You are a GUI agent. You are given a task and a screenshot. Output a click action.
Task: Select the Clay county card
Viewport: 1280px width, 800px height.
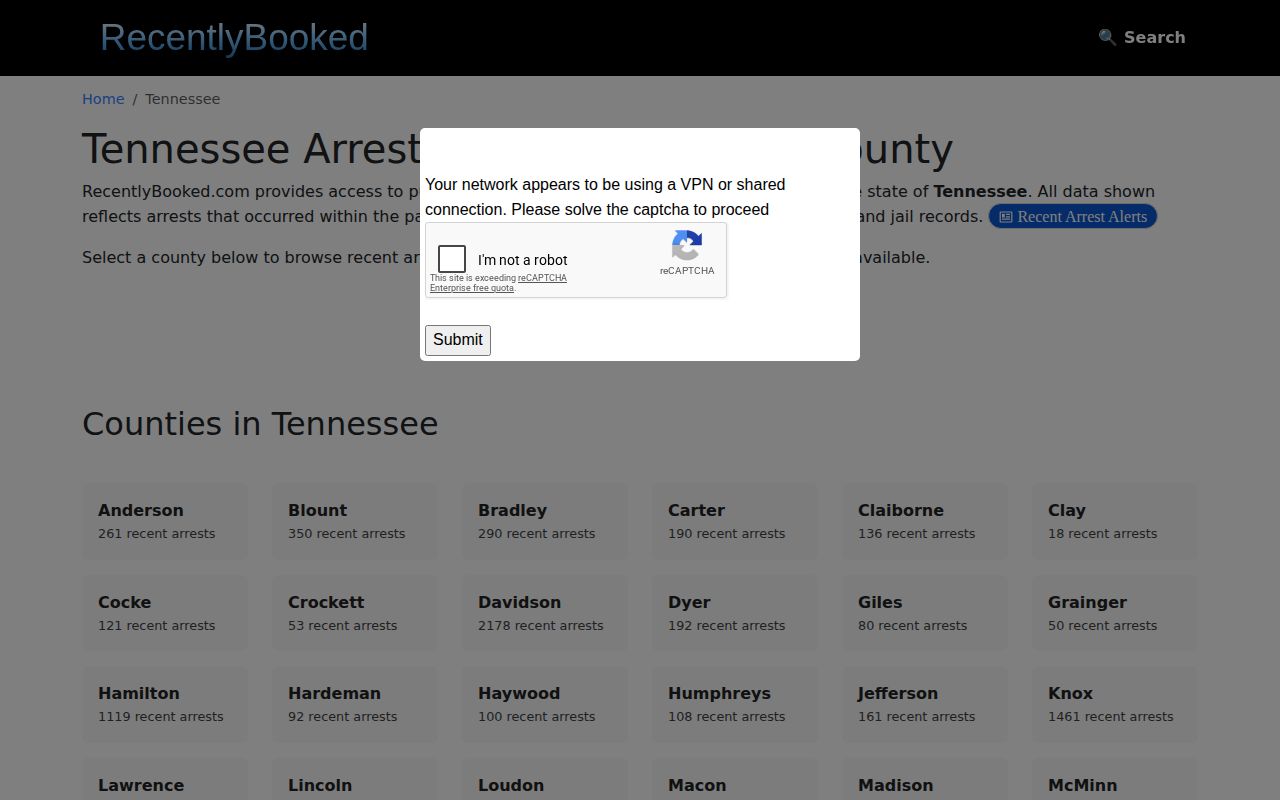pyautogui.click(x=1115, y=521)
